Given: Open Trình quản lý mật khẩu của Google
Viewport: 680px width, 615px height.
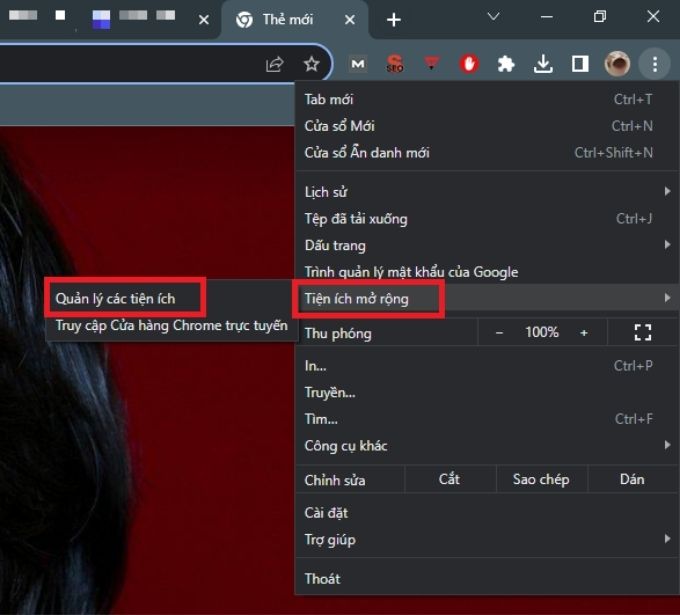Looking at the screenshot, I should (x=486, y=272).
